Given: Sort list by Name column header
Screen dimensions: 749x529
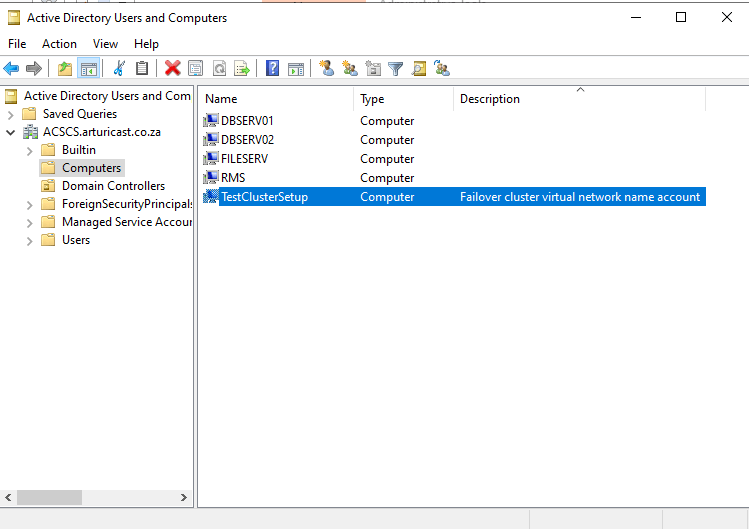Looking at the screenshot, I should (277, 99).
